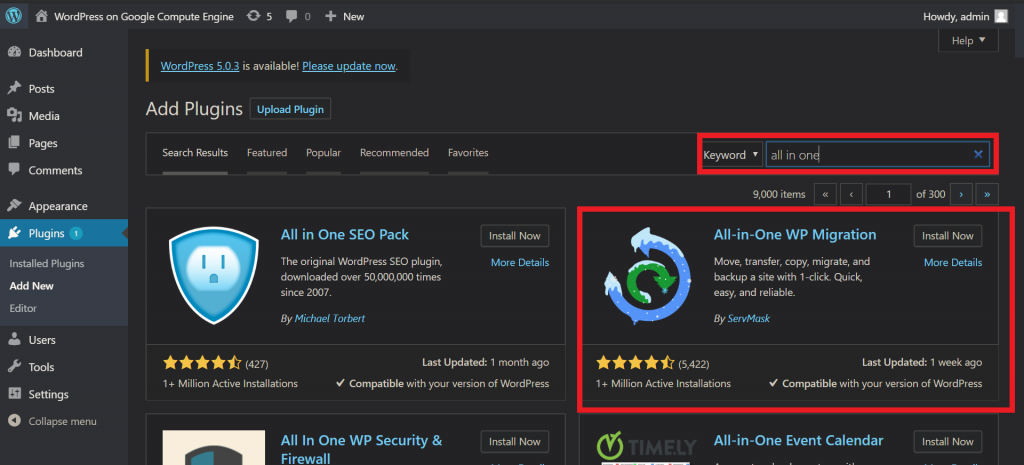Open the 'WordPress 5.0.3' link
The width and height of the screenshot is (1024, 465).
point(200,66)
